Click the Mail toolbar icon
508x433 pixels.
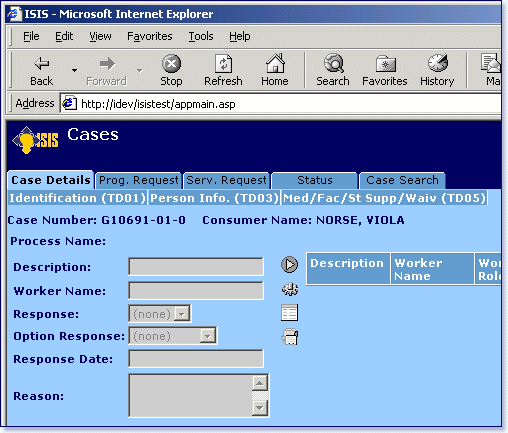click(491, 64)
